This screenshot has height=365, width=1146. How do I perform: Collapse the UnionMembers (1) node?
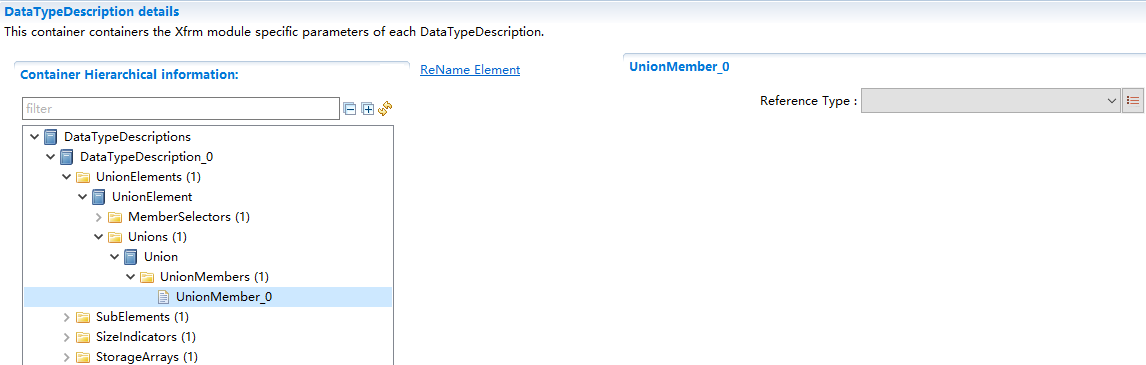pos(131,277)
